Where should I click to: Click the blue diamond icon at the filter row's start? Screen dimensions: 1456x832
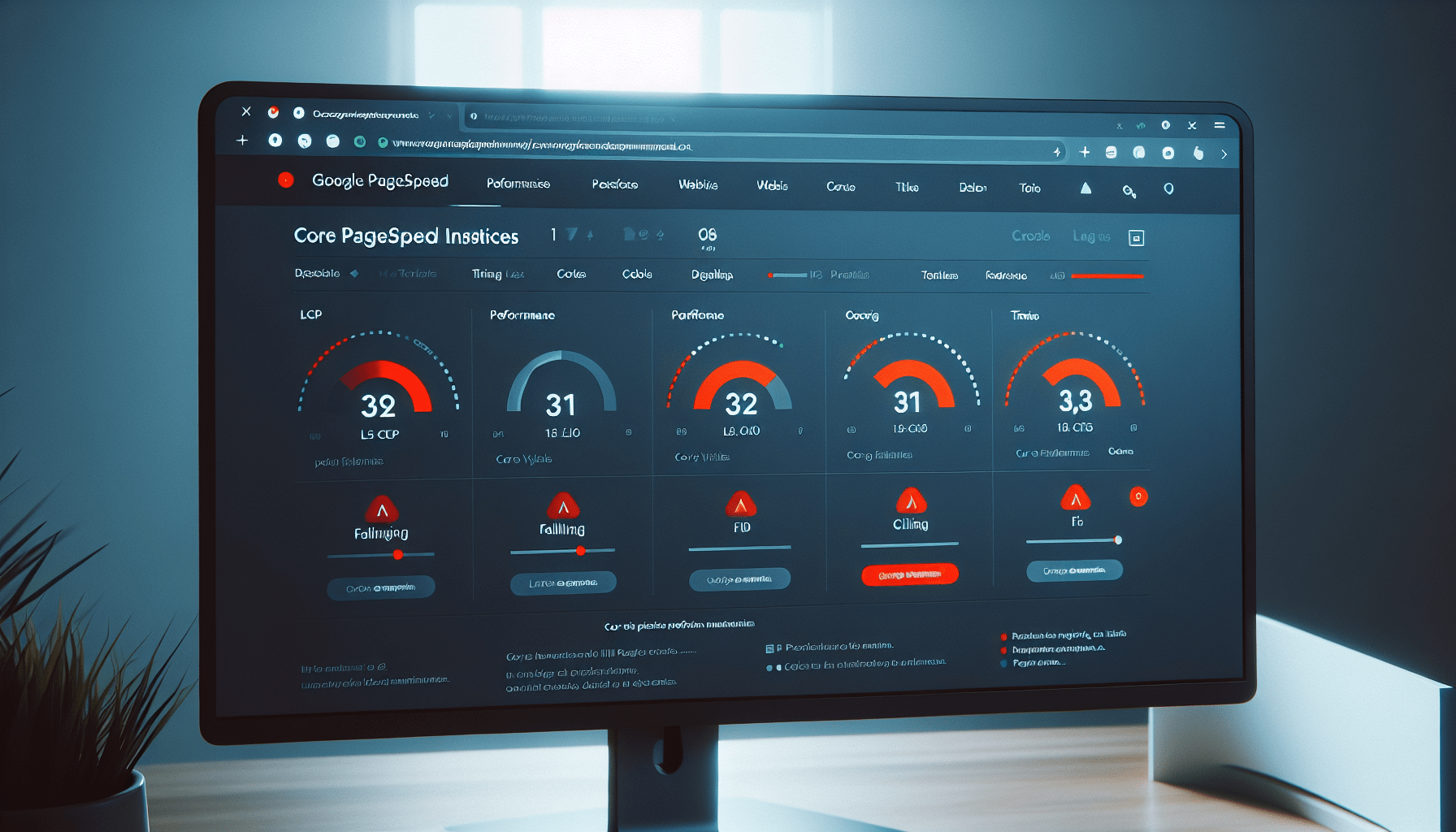point(354,274)
